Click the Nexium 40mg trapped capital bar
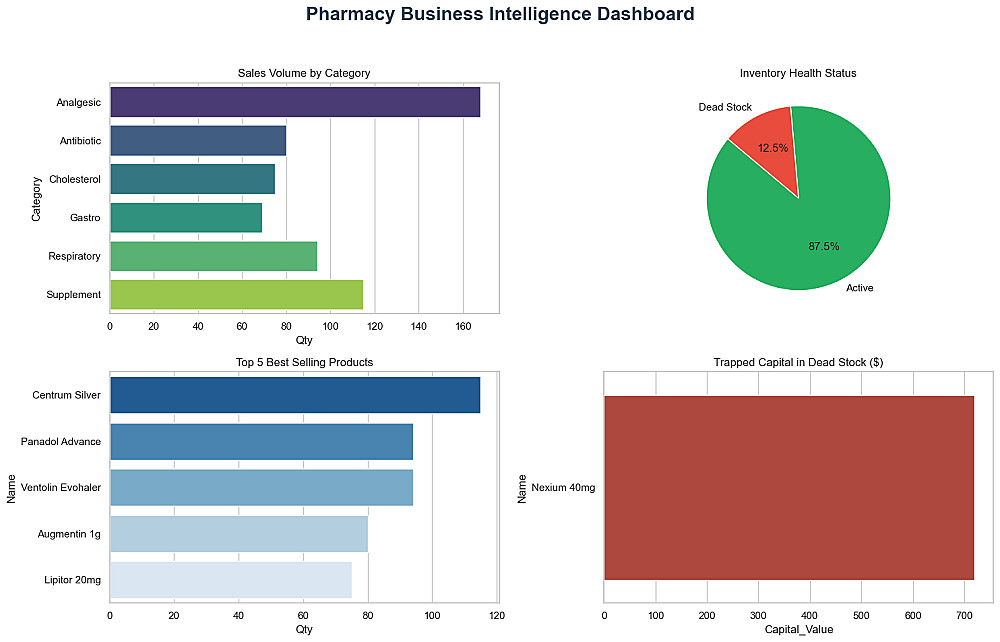This screenshot has width=1000, height=642. pos(788,487)
